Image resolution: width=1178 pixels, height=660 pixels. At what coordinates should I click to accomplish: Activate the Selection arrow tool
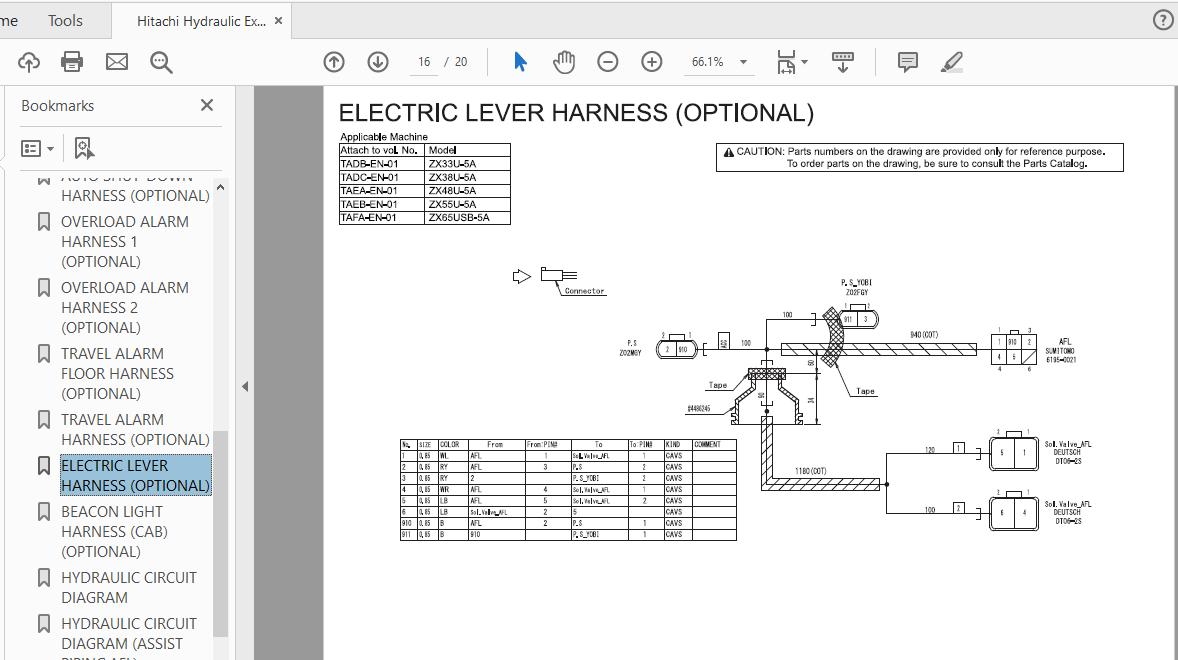(520, 62)
